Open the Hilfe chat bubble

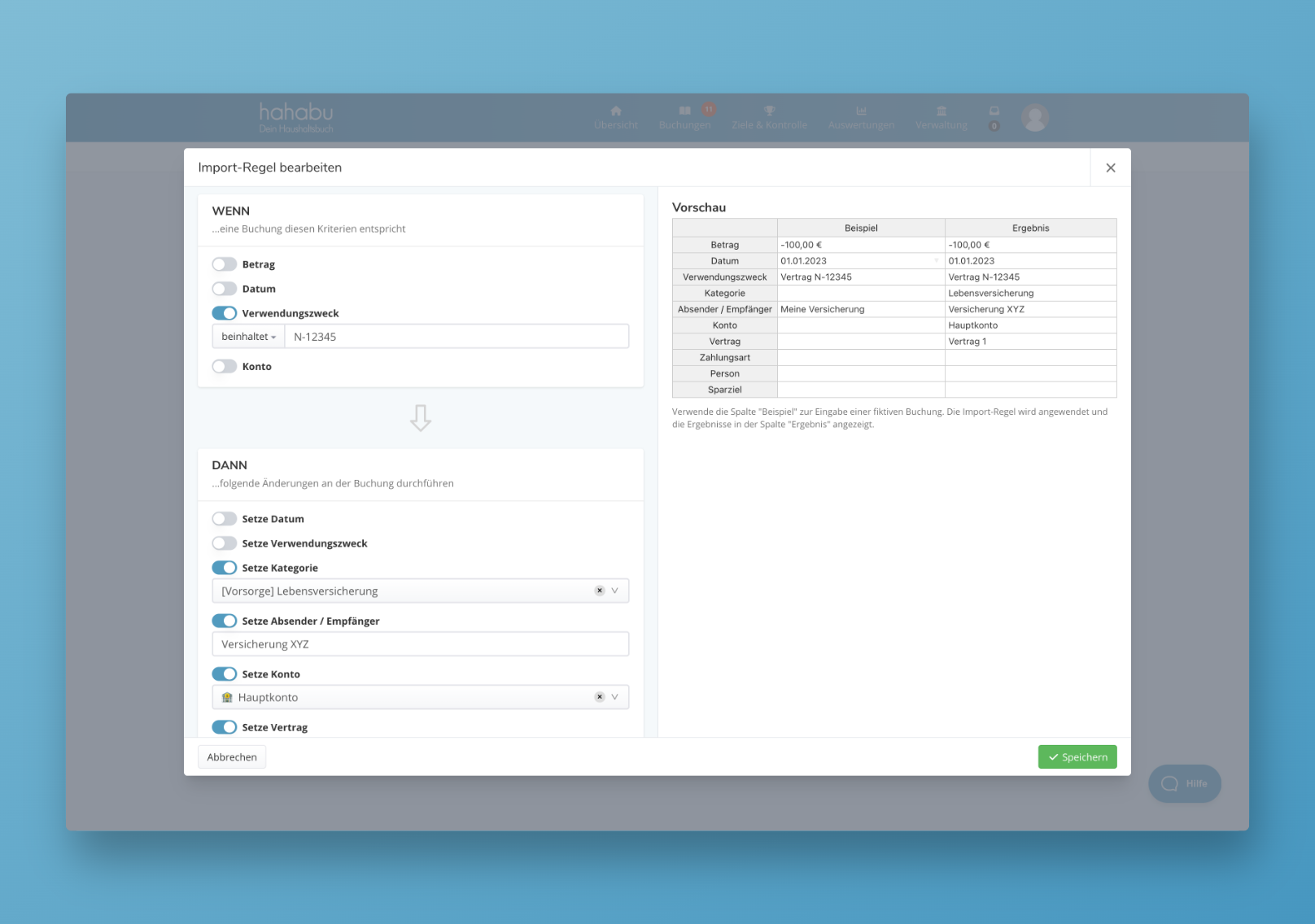pyautogui.click(x=1184, y=783)
